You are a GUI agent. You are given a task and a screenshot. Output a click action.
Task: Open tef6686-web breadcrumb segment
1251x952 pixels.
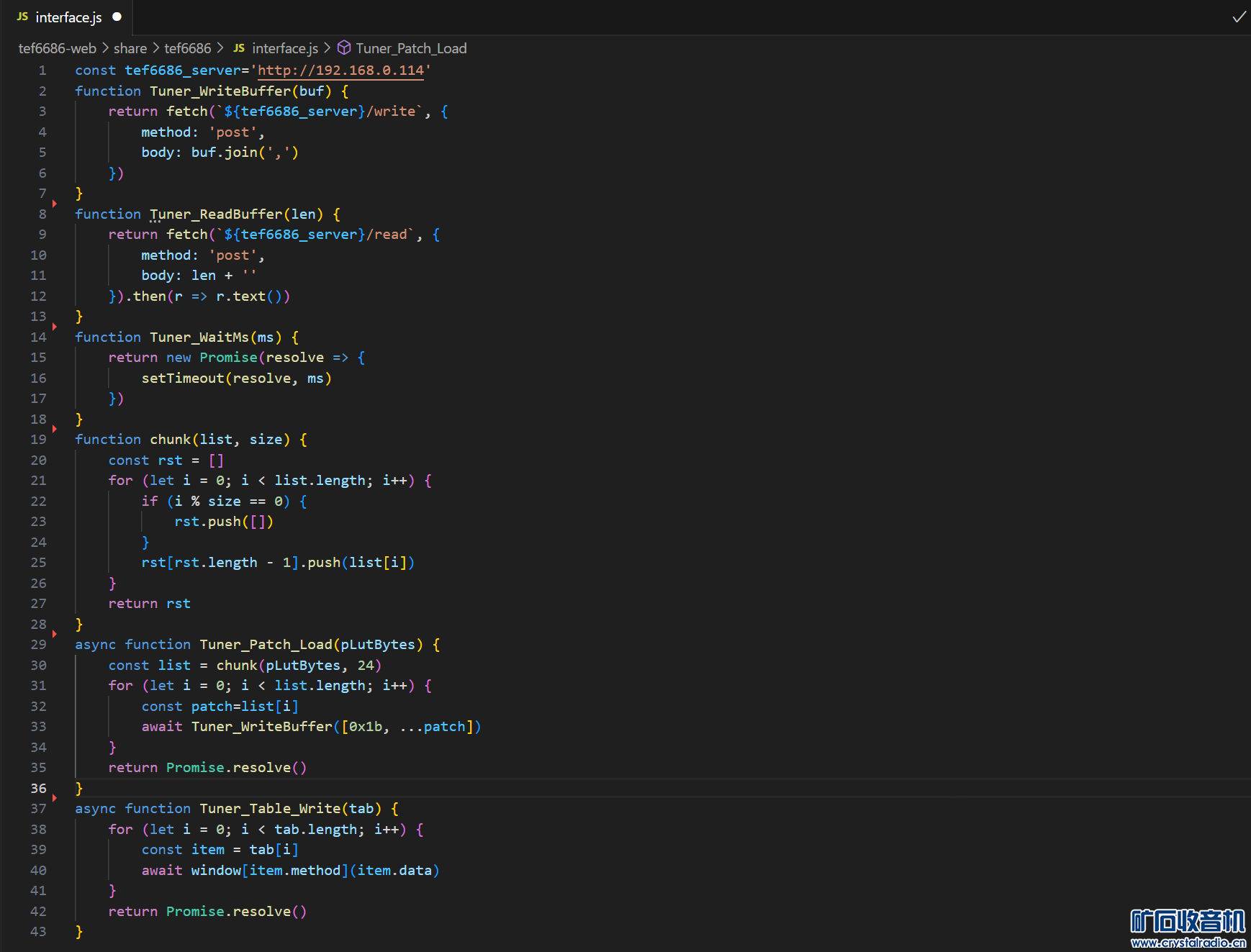(58, 48)
